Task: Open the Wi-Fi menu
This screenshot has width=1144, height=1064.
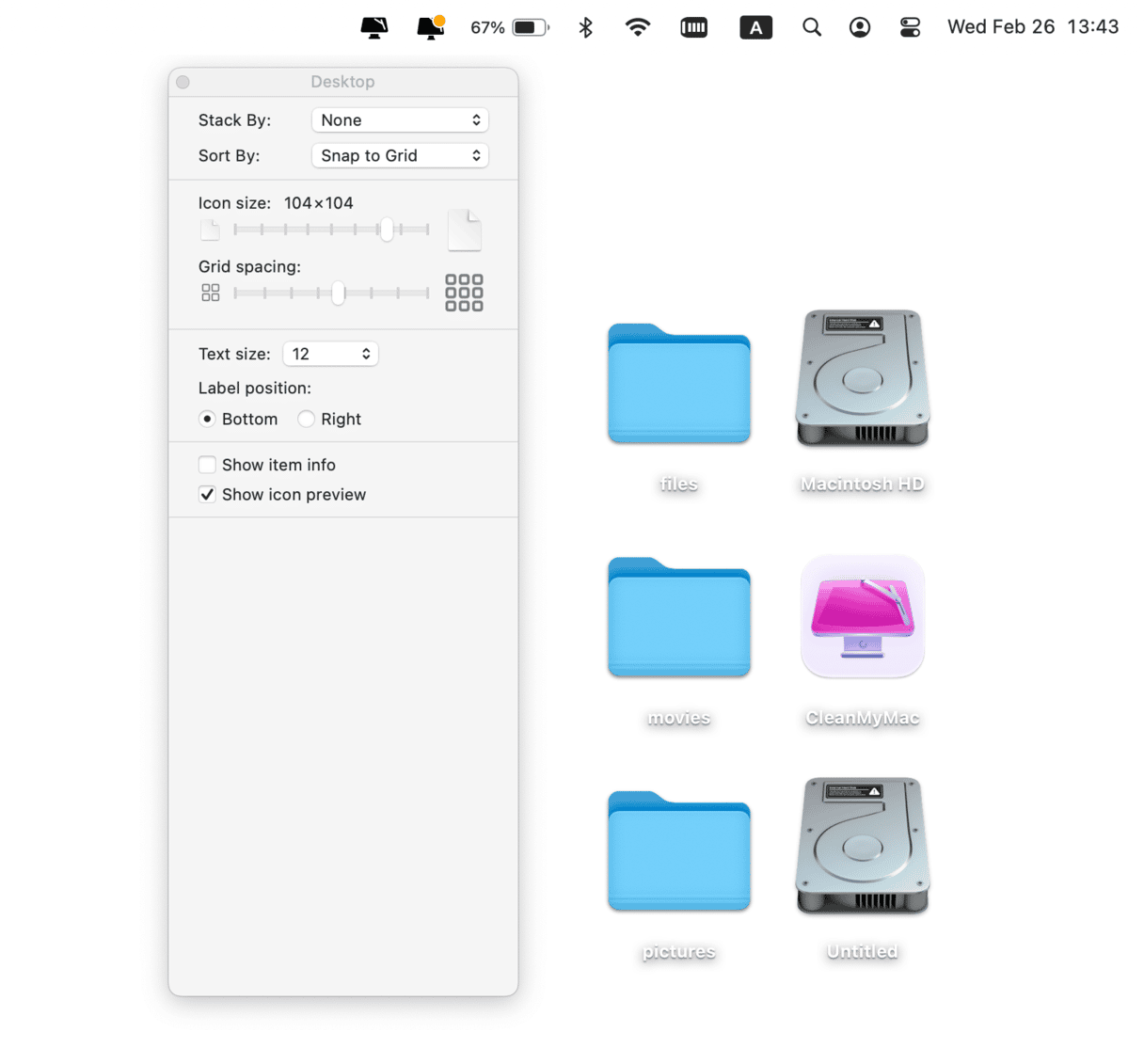Action: 637,27
